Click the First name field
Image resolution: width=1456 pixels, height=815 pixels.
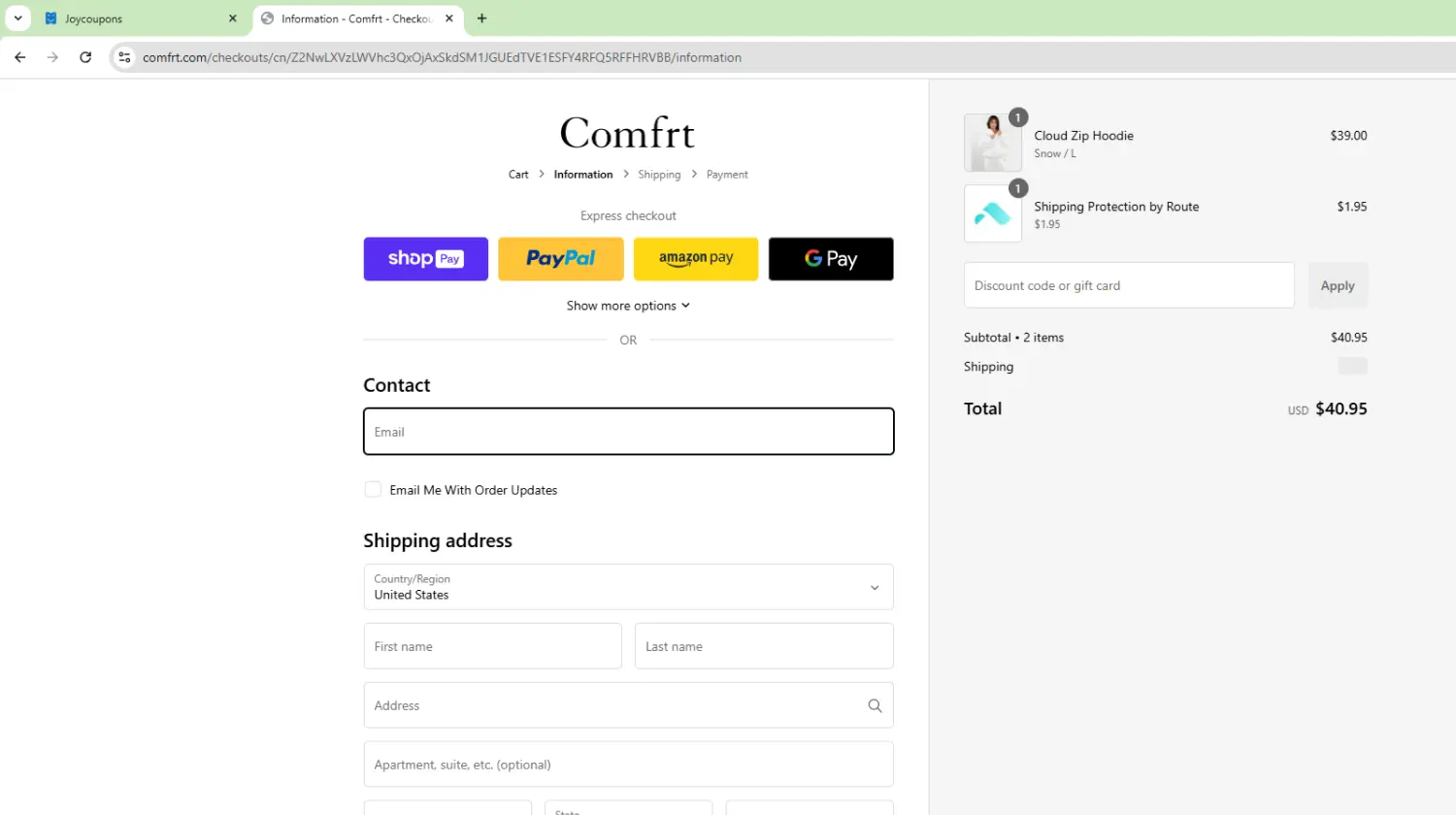492,646
